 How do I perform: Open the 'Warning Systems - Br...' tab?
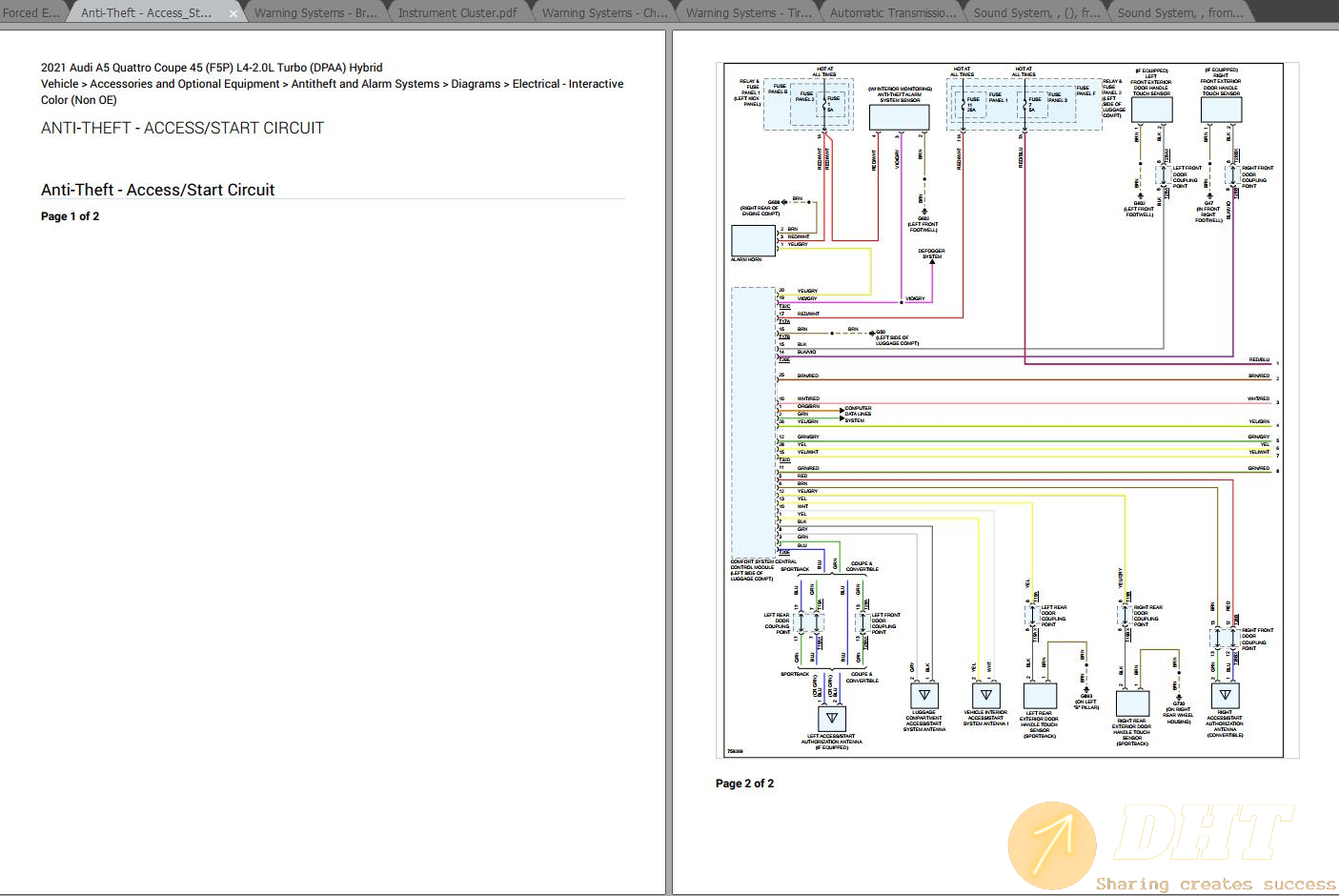(315, 12)
